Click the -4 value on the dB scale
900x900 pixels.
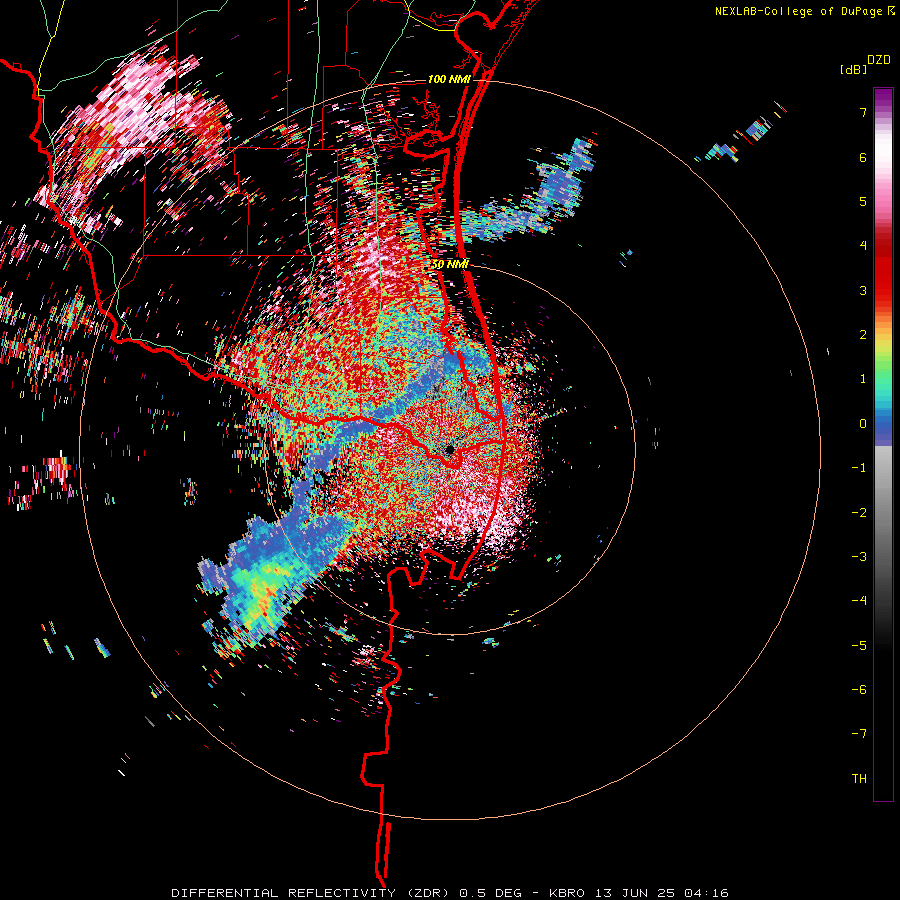(x=859, y=601)
